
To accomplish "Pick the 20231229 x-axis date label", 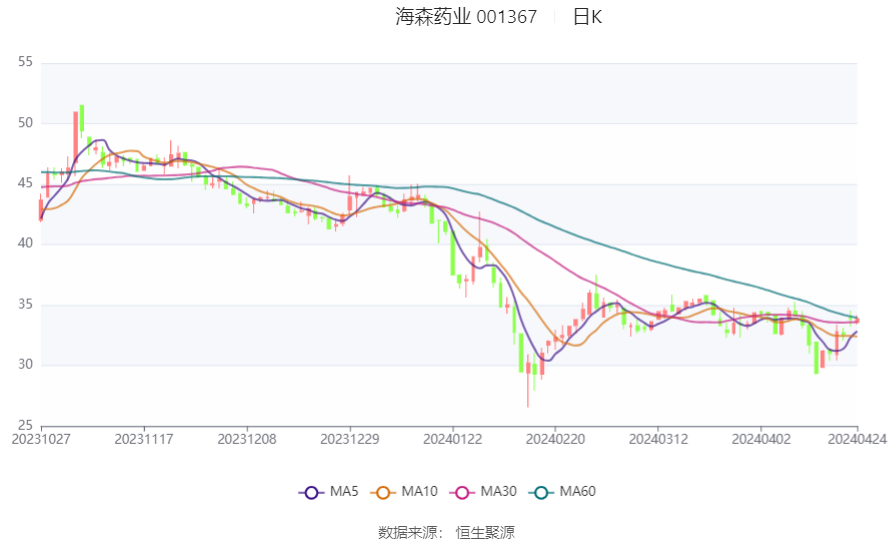I will 349,438.
